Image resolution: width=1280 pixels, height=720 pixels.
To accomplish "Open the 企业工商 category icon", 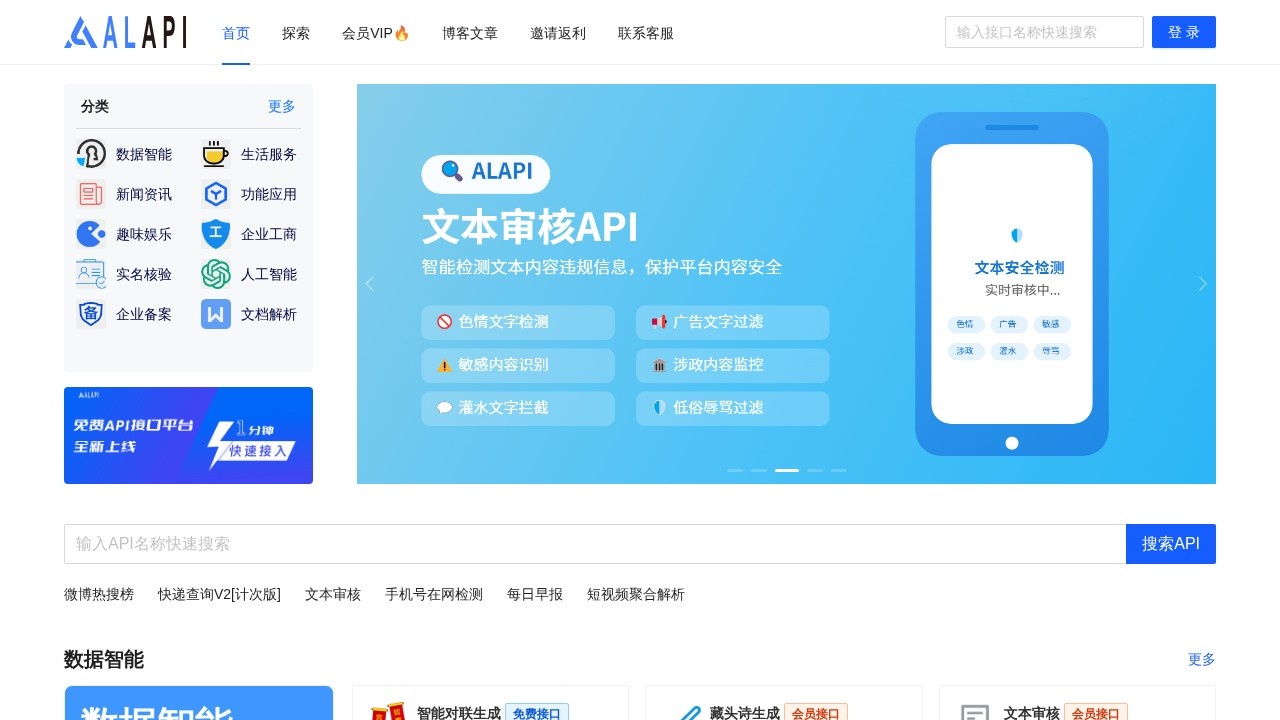I will 215,234.
